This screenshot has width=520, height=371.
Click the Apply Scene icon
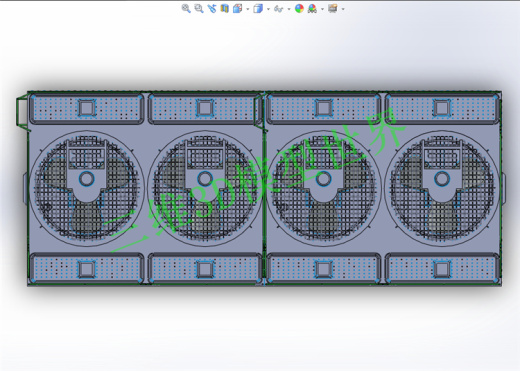(x=312, y=9)
